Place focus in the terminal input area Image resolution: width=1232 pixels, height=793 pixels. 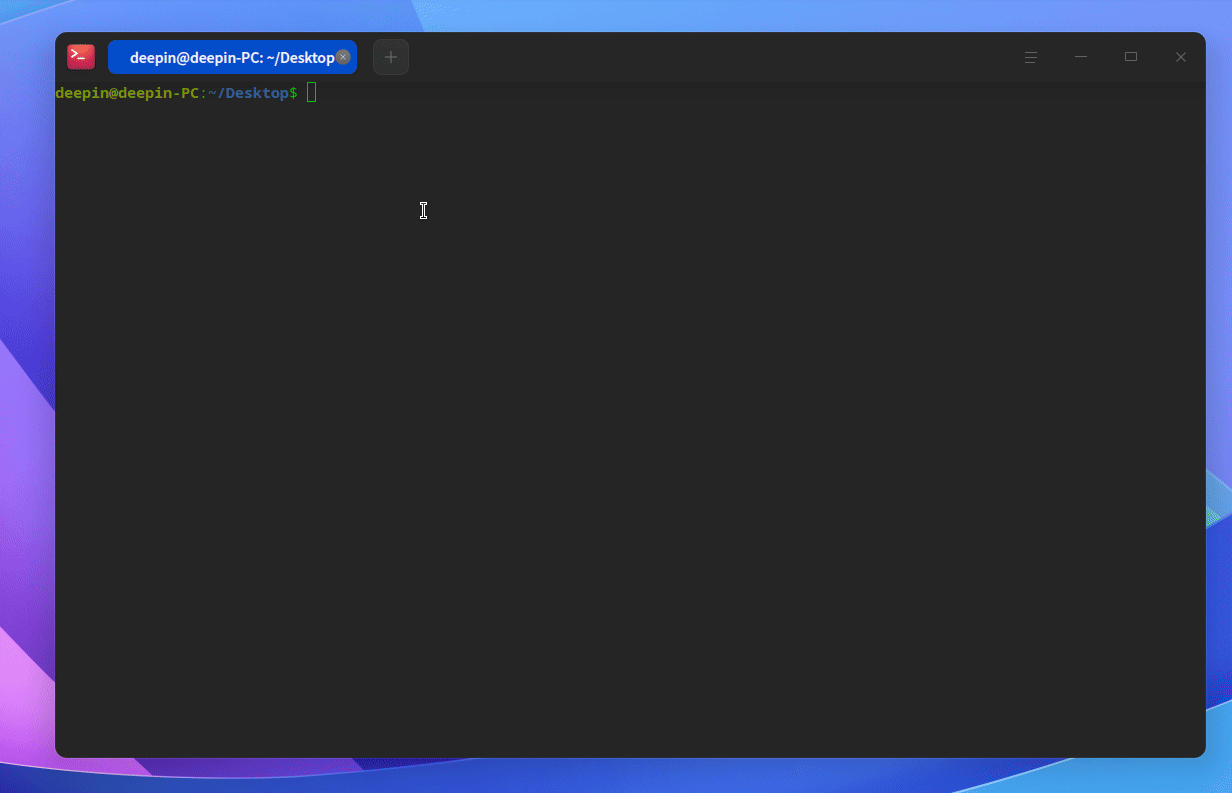pos(600,400)
